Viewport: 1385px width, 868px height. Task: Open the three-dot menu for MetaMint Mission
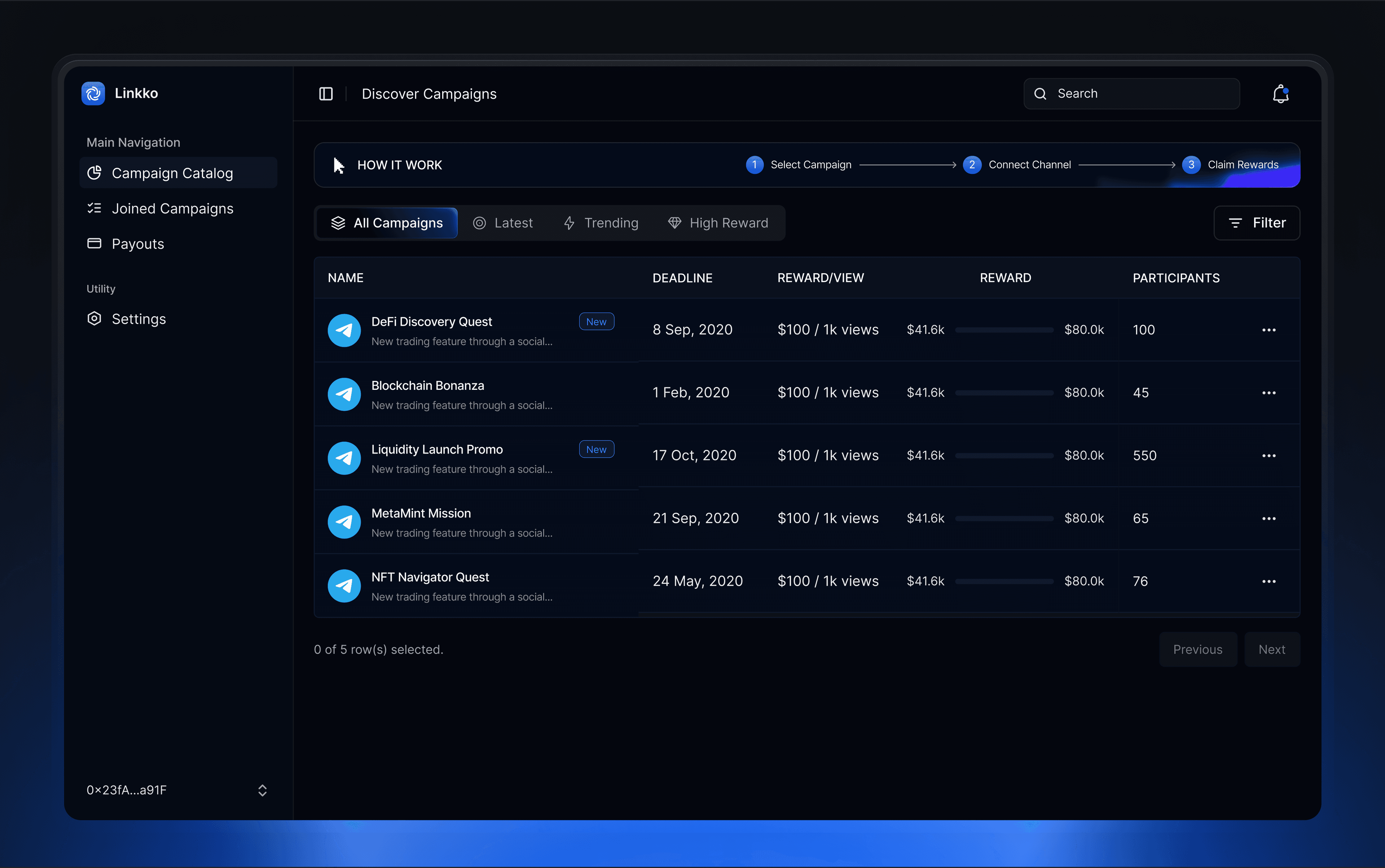tap(1269, 519)
